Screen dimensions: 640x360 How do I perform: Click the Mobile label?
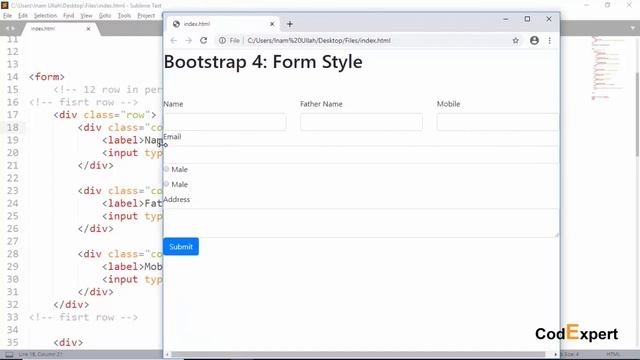tap(448, 104)
